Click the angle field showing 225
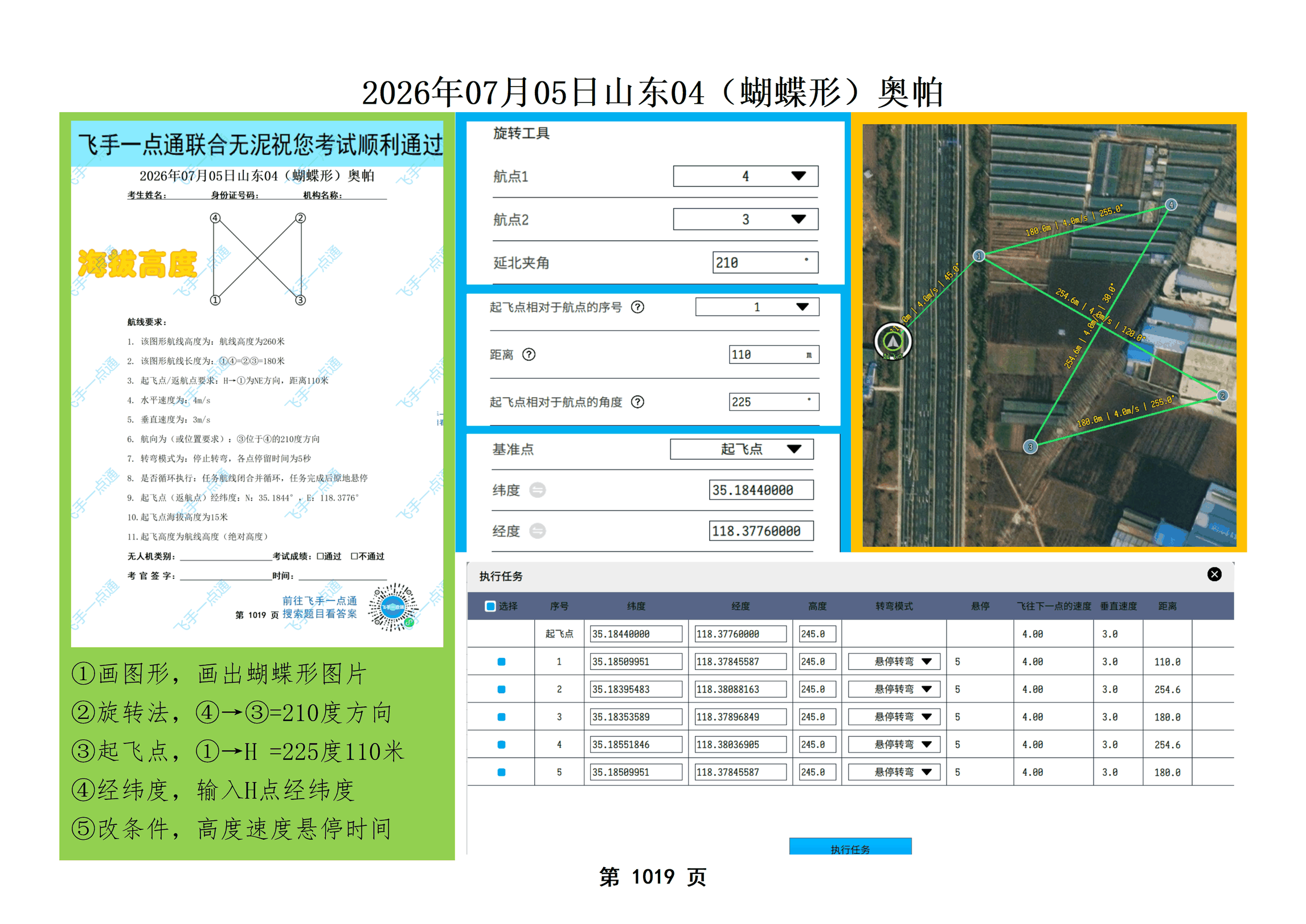The height and width of the screenshot is (924, 1306). point(773,402)
